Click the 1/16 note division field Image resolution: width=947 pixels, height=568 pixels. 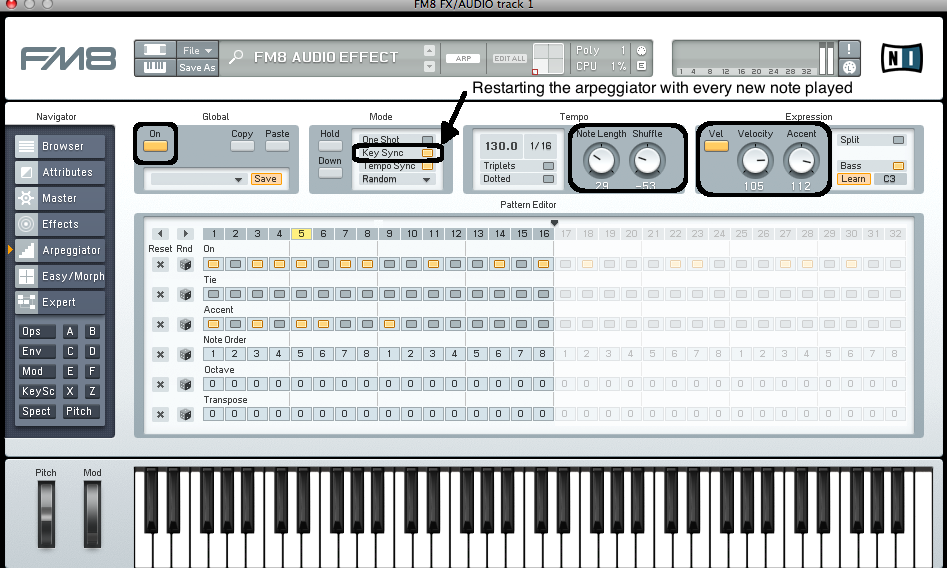click(541, 146)
